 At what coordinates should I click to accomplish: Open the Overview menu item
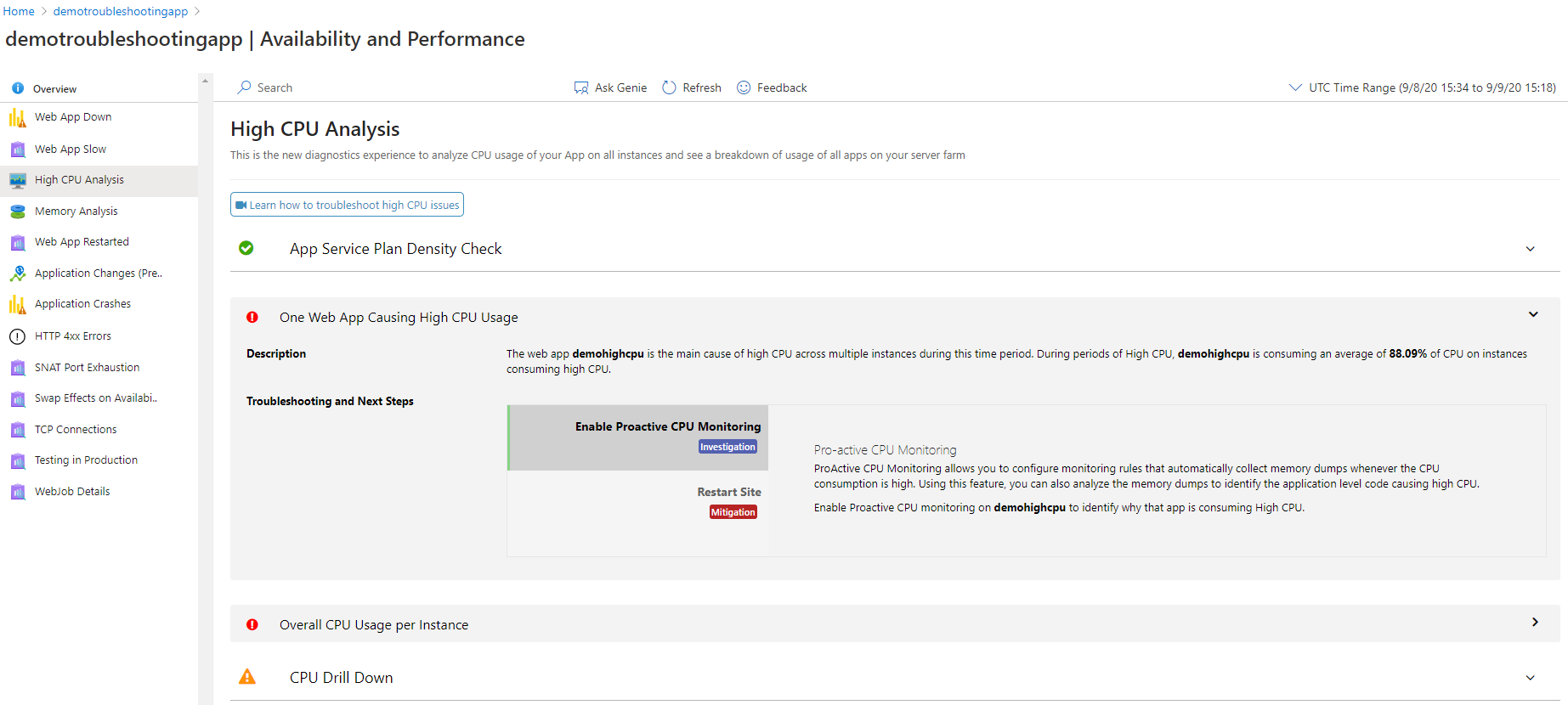pos(54,88)
